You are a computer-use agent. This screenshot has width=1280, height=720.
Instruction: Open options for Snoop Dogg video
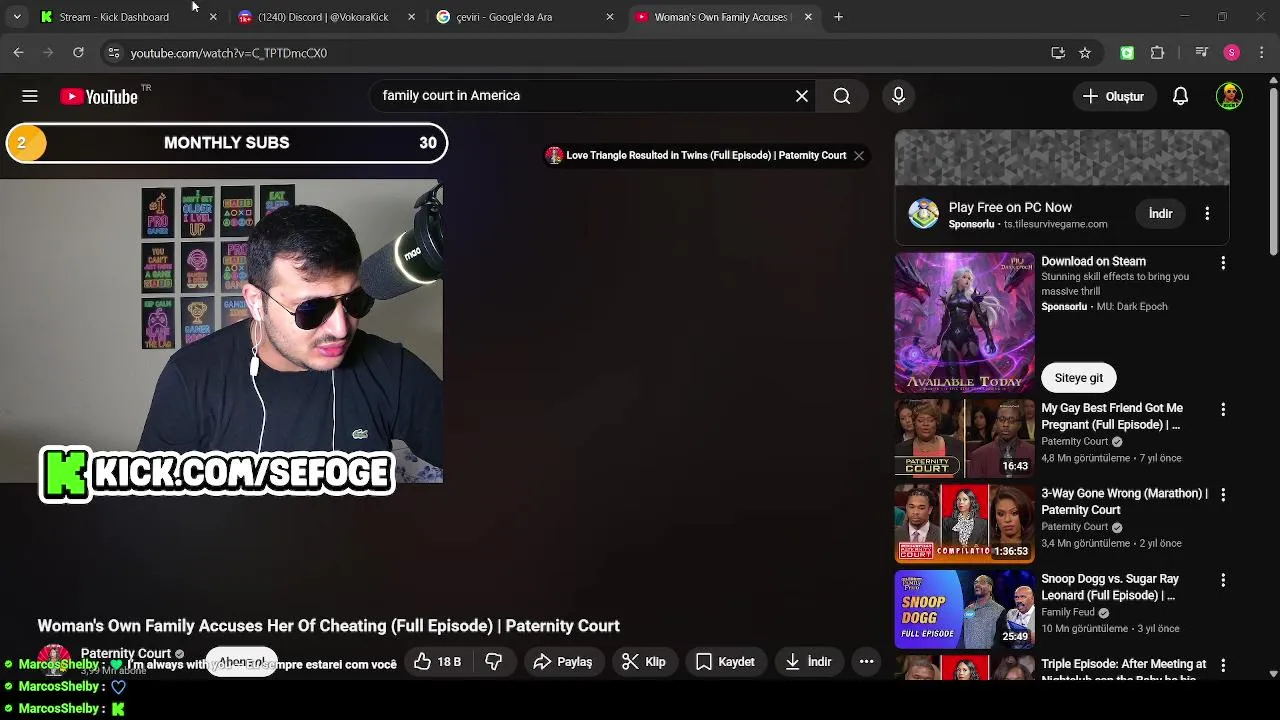(1223, 580)
